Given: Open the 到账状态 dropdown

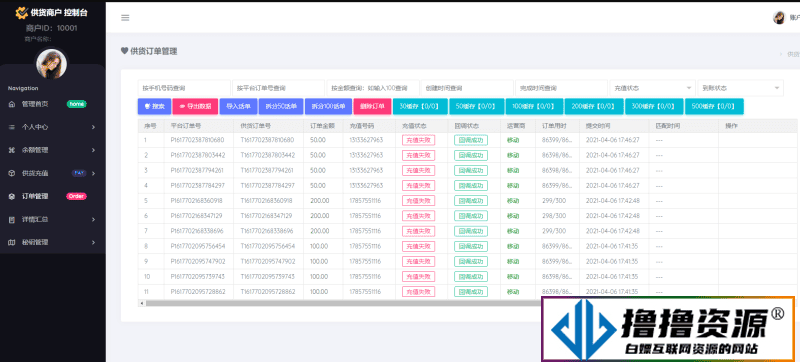Looking at the screenshot, I should click(740, 88).
